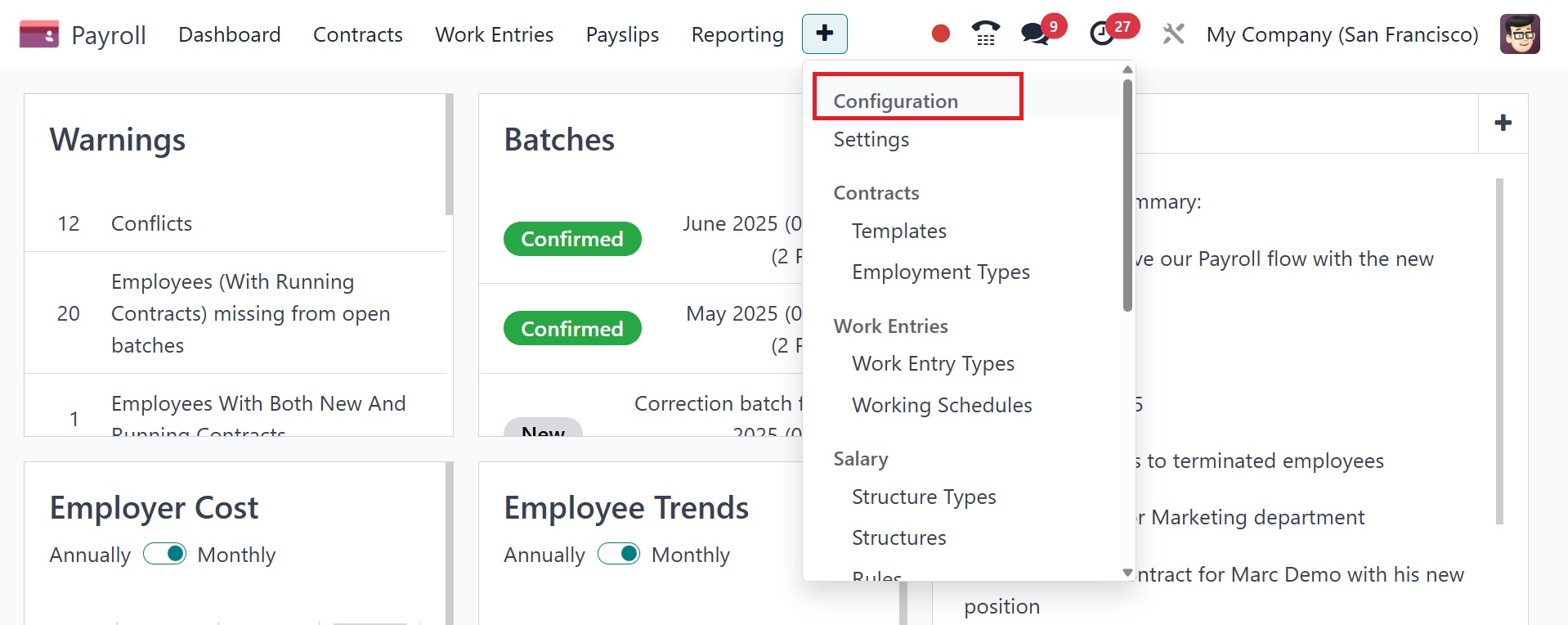This screenshot has width=1568, height=625.
Task: Open the Reporting menu
Action: coord(737,34)
